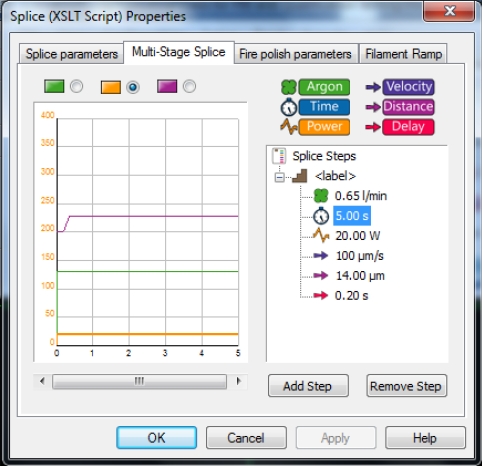Click the purple Velocity arrow icon
The width and height of the screenshot is (482, 466).
coord(373,87)
